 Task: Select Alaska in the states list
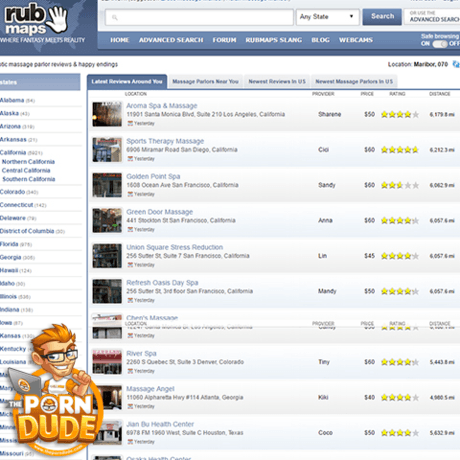click(9, 113)
